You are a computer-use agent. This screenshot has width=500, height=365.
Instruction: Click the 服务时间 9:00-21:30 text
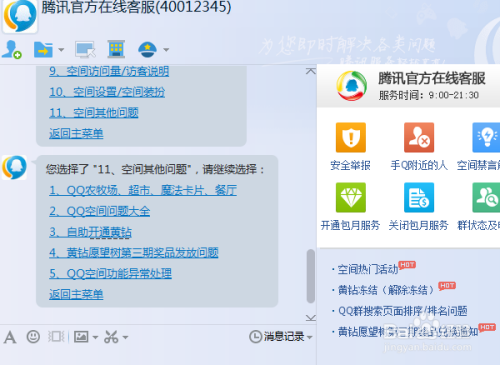coord(429,95)
